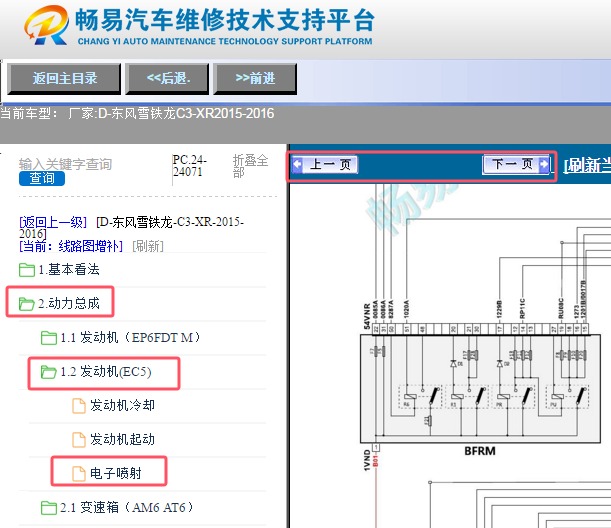
Task: Click document icon beside 发动机冷却
Action: (79, 406)
